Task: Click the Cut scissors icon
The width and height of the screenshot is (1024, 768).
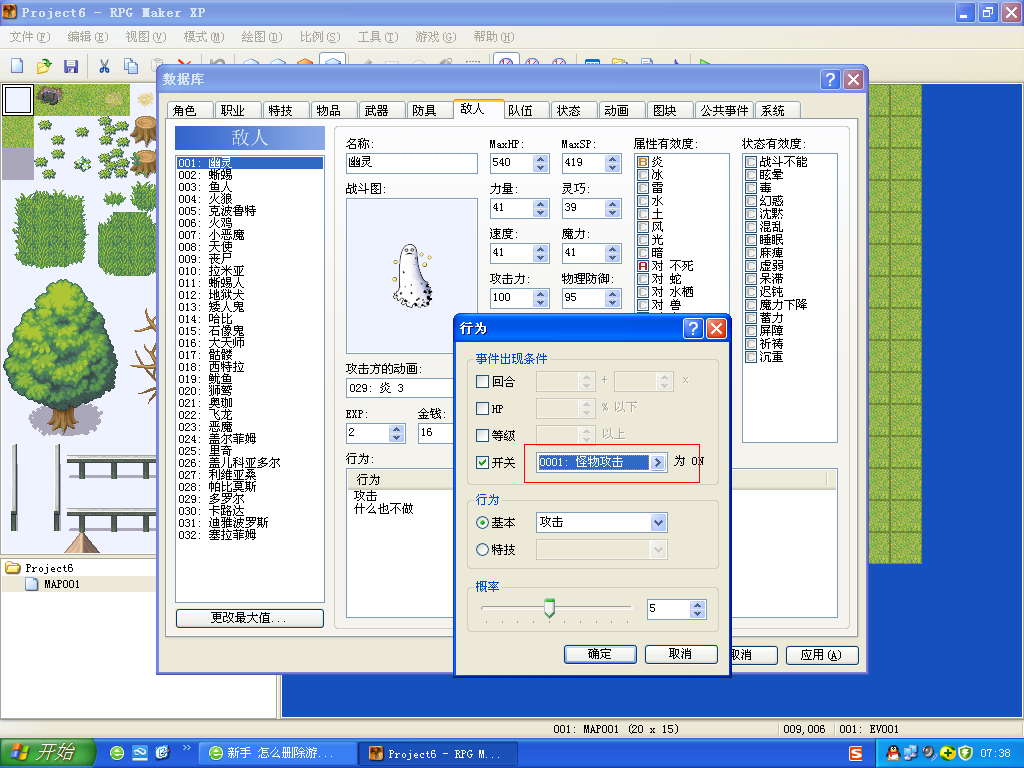Action: click(104, 65)
